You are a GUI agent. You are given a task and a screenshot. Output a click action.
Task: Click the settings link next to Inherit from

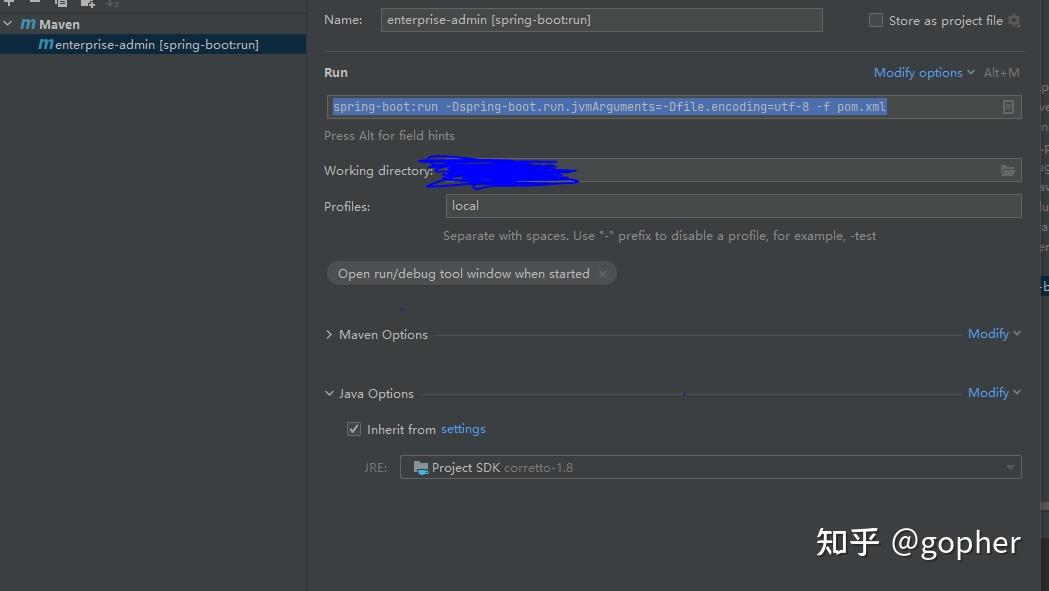[463, 428]
